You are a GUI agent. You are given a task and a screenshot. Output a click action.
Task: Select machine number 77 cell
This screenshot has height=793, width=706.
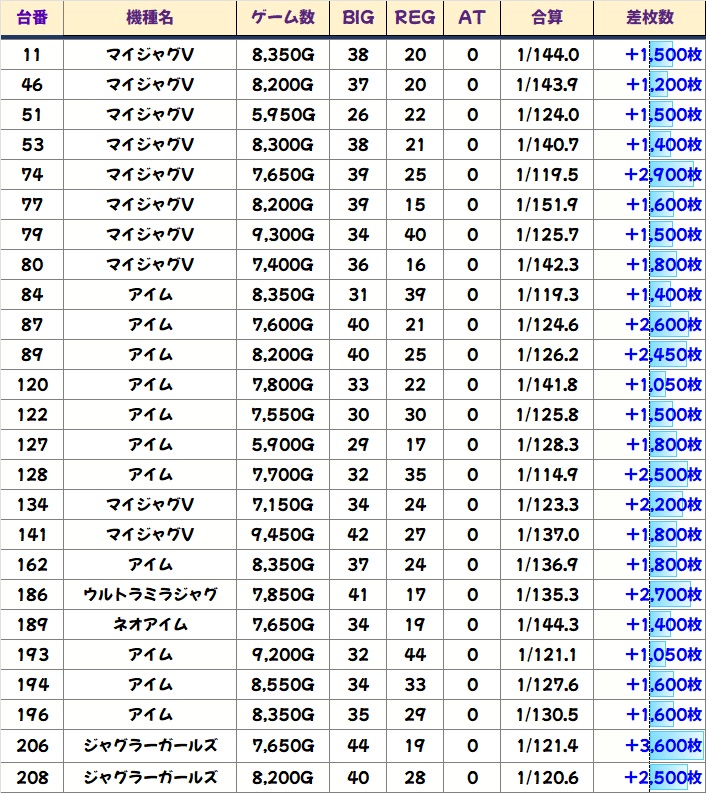coord(32,205)
